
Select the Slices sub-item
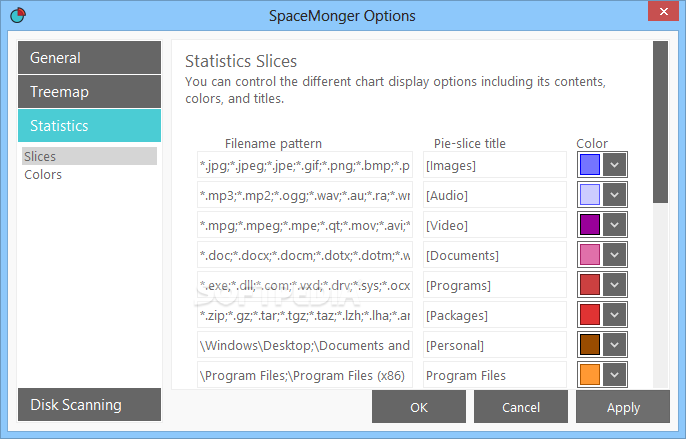click(89, 156)
